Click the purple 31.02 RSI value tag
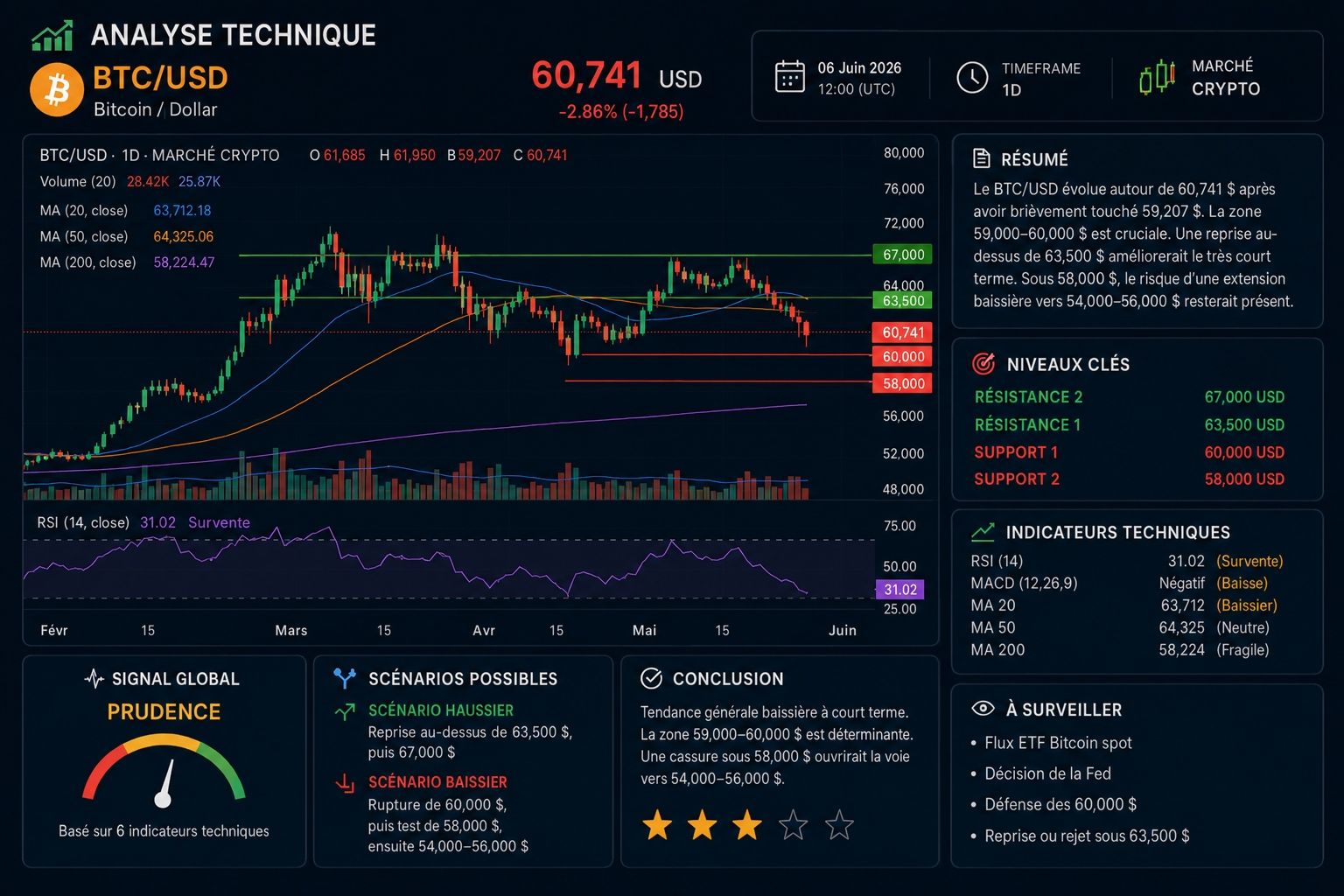This screenshot has height=896, width=1344. tap(900, 589)
